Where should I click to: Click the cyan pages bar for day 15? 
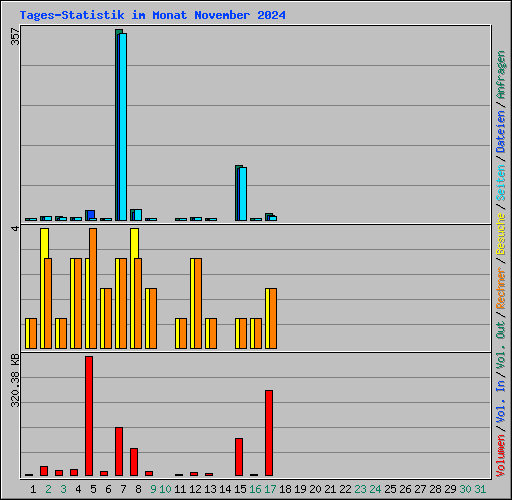point(243,194)
